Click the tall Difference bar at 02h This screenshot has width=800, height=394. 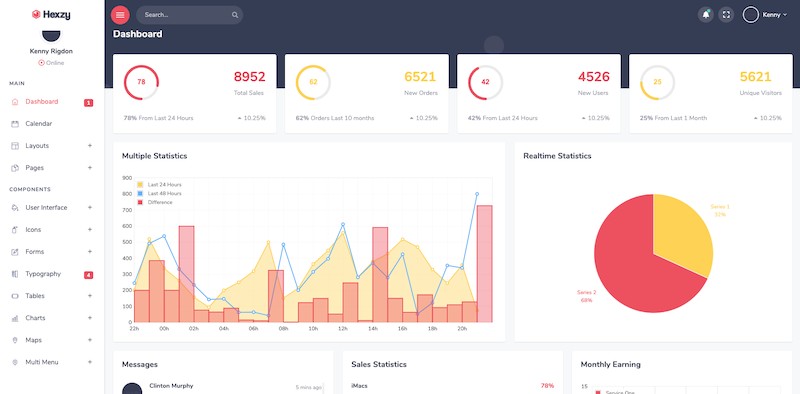[x=186, y=274]
